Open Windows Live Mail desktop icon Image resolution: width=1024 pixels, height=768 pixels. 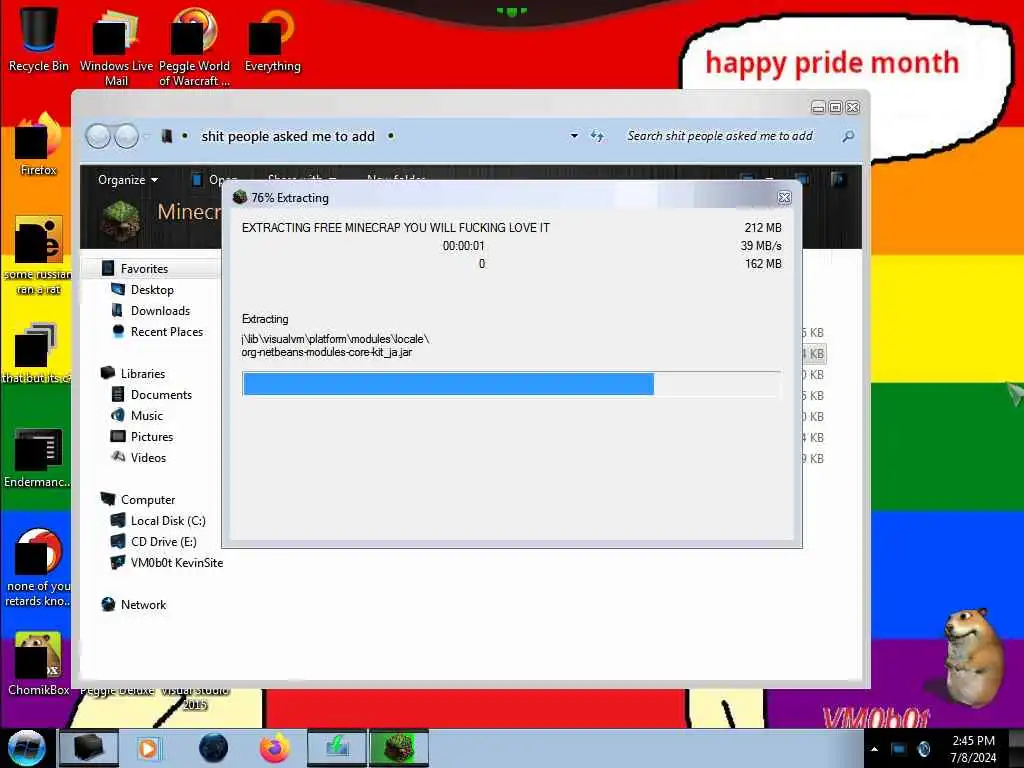[116, 46]
